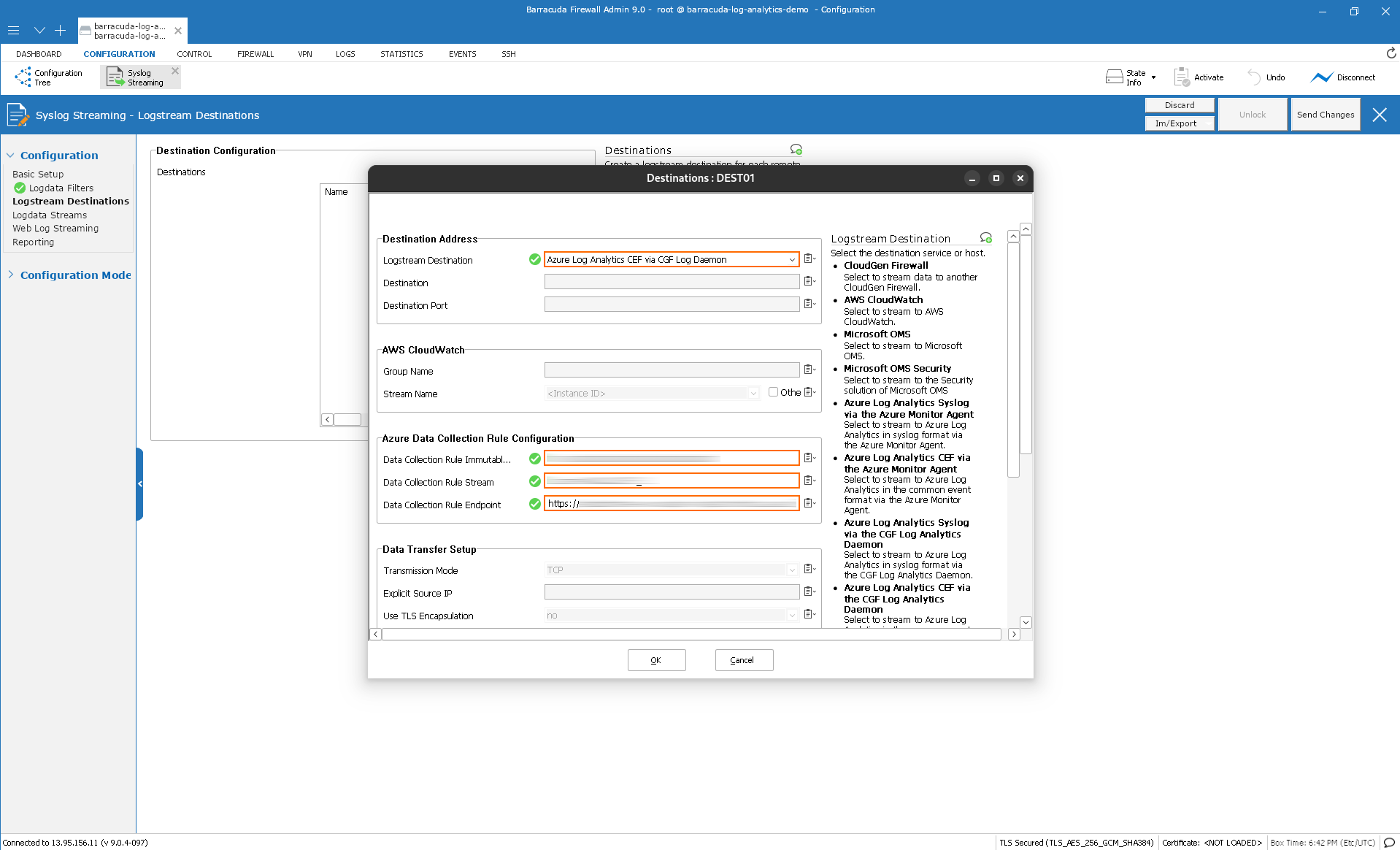Viewport: 1400px width, 850px height.
Task: Click the Cancel button in dialog
Action: point(743,660)
